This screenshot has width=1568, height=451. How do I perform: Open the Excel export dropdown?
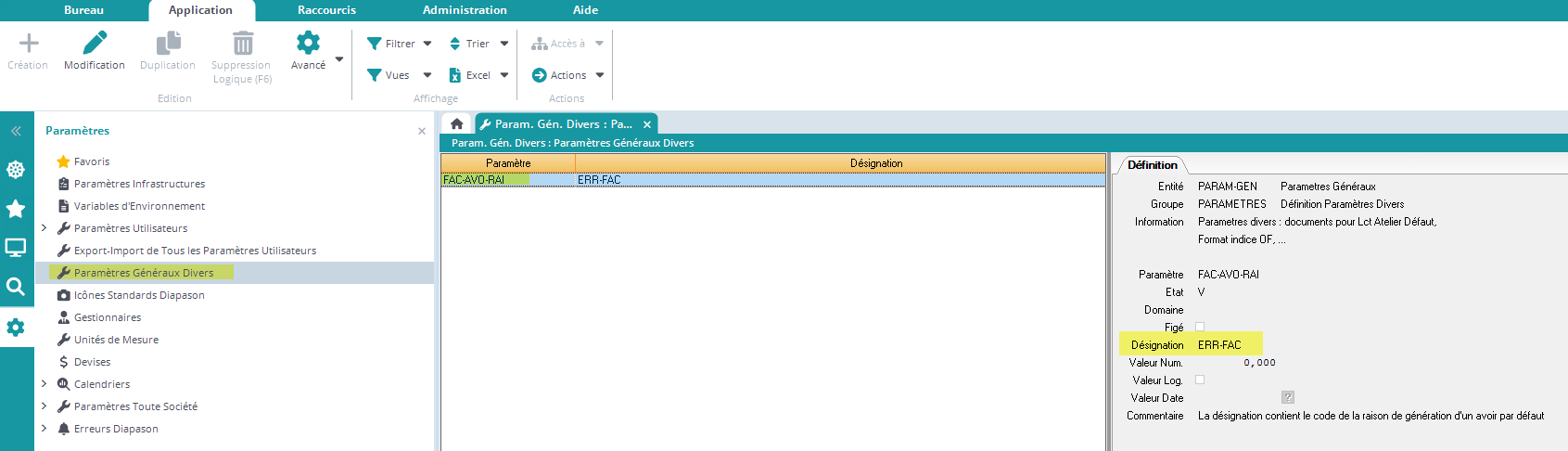pyautogui.click(x=478, y=75)
